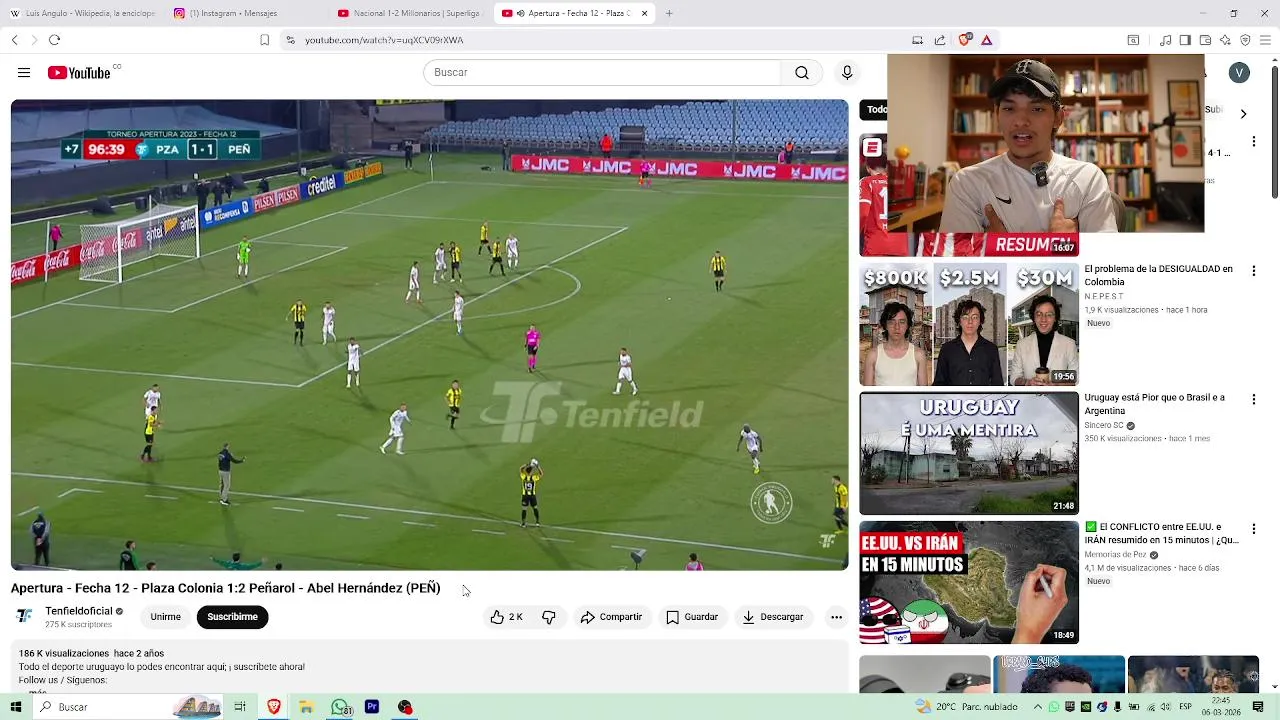Open the account avatar with letter V
This screenshot has width=1280, height=720.
(x=1239, y=73)
